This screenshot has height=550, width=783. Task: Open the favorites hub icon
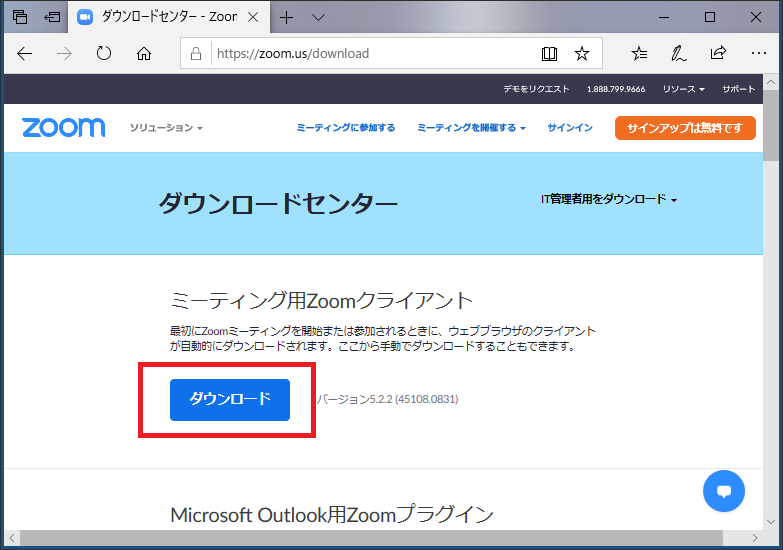click(x=639, y=53)
